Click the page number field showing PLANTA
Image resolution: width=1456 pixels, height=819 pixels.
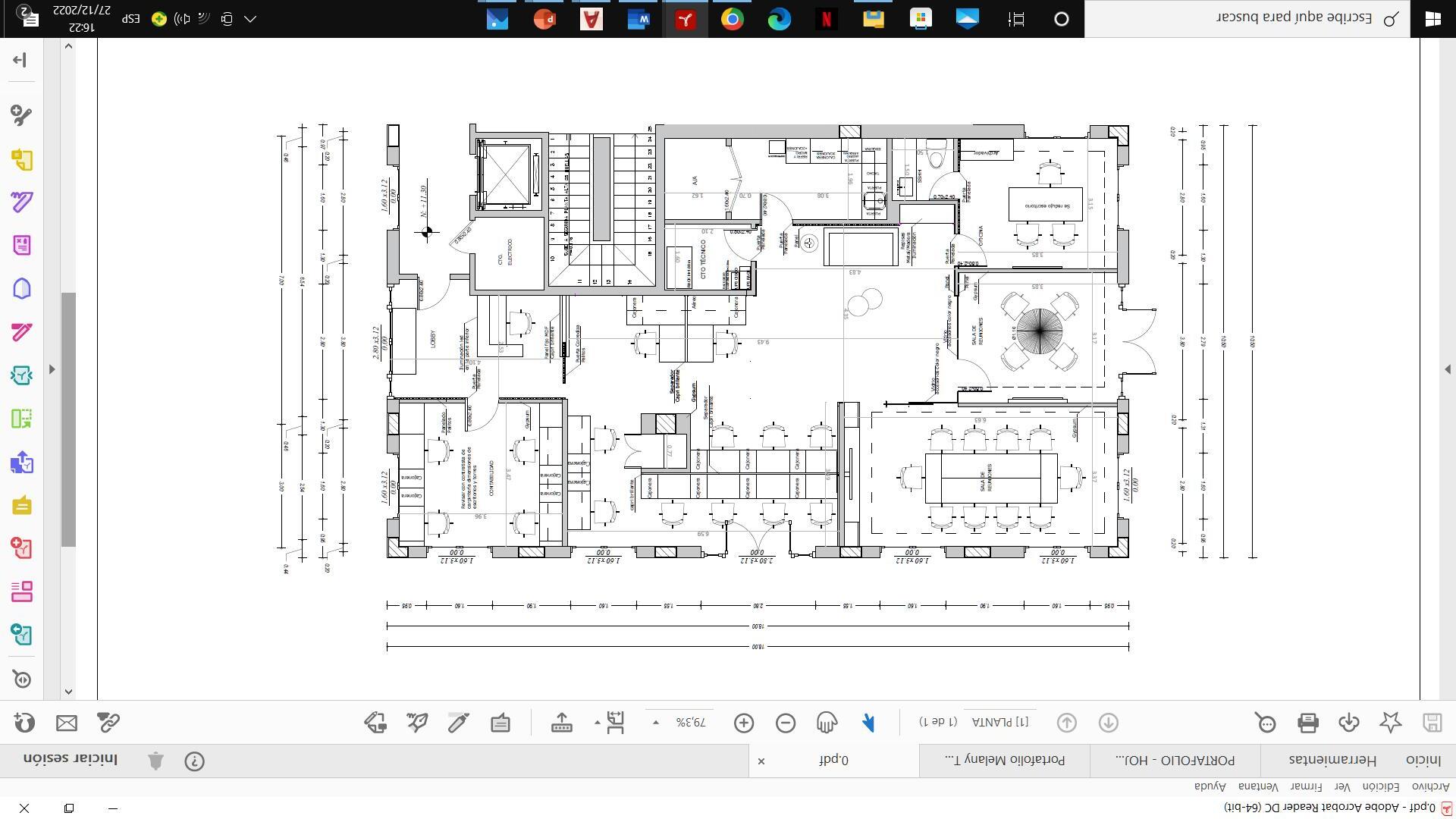click(1000, 722)
